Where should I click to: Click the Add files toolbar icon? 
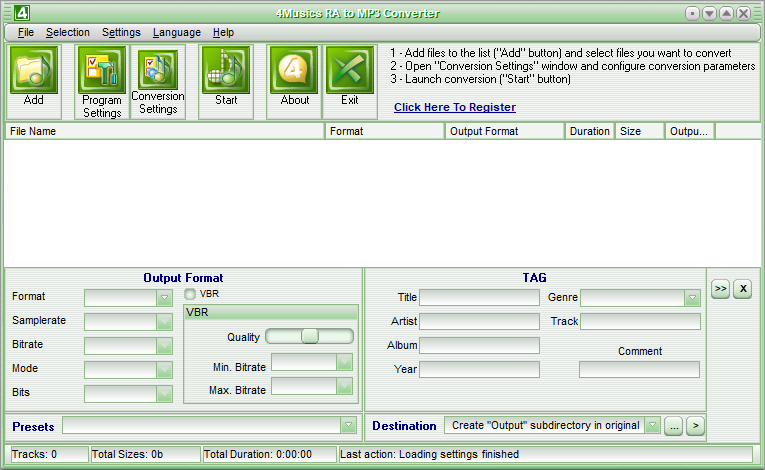[x=34, y=70]
